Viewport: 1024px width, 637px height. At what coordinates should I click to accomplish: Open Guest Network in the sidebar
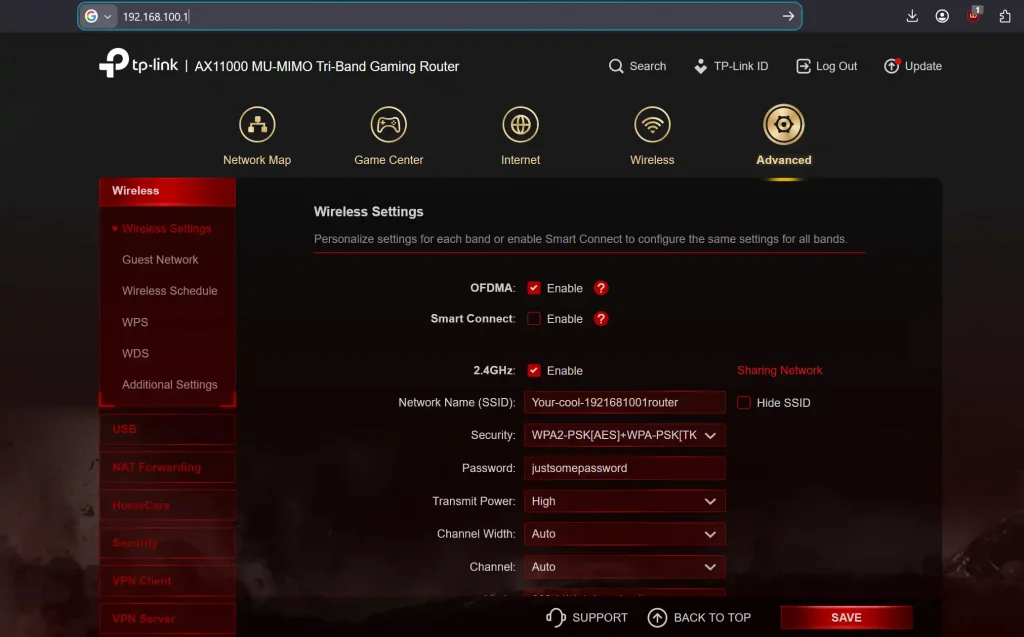tap(160, 260)
